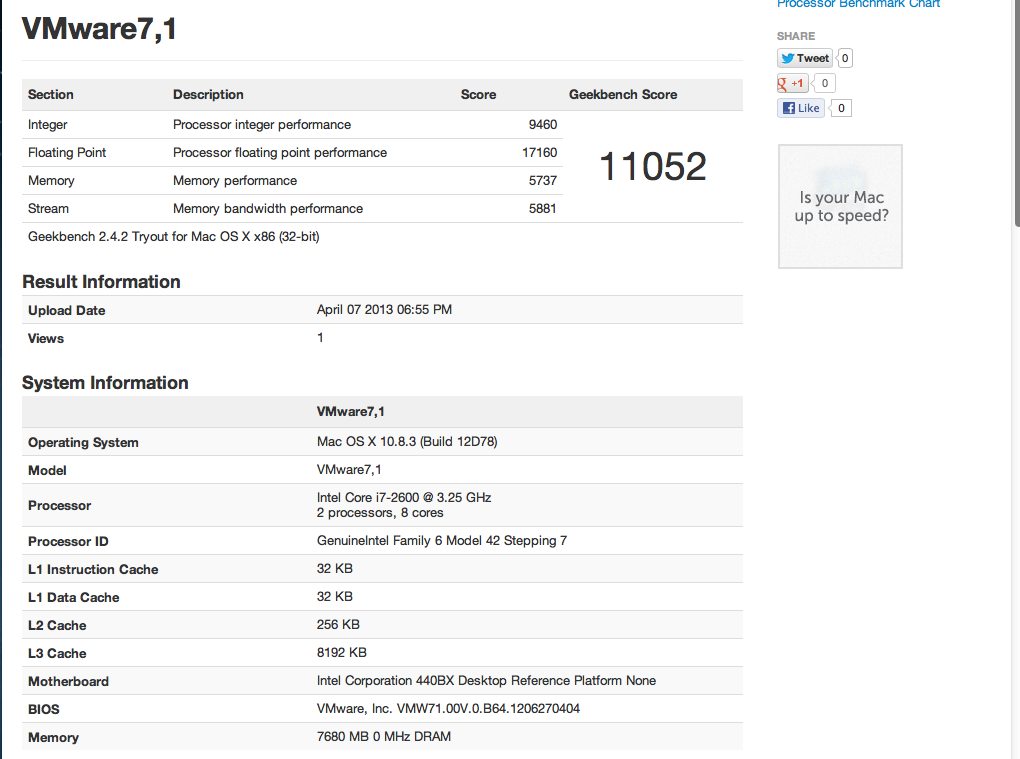Click 'Intel Core i7-2600 @ 3.25 GHz' value

[x=404, y=498]
